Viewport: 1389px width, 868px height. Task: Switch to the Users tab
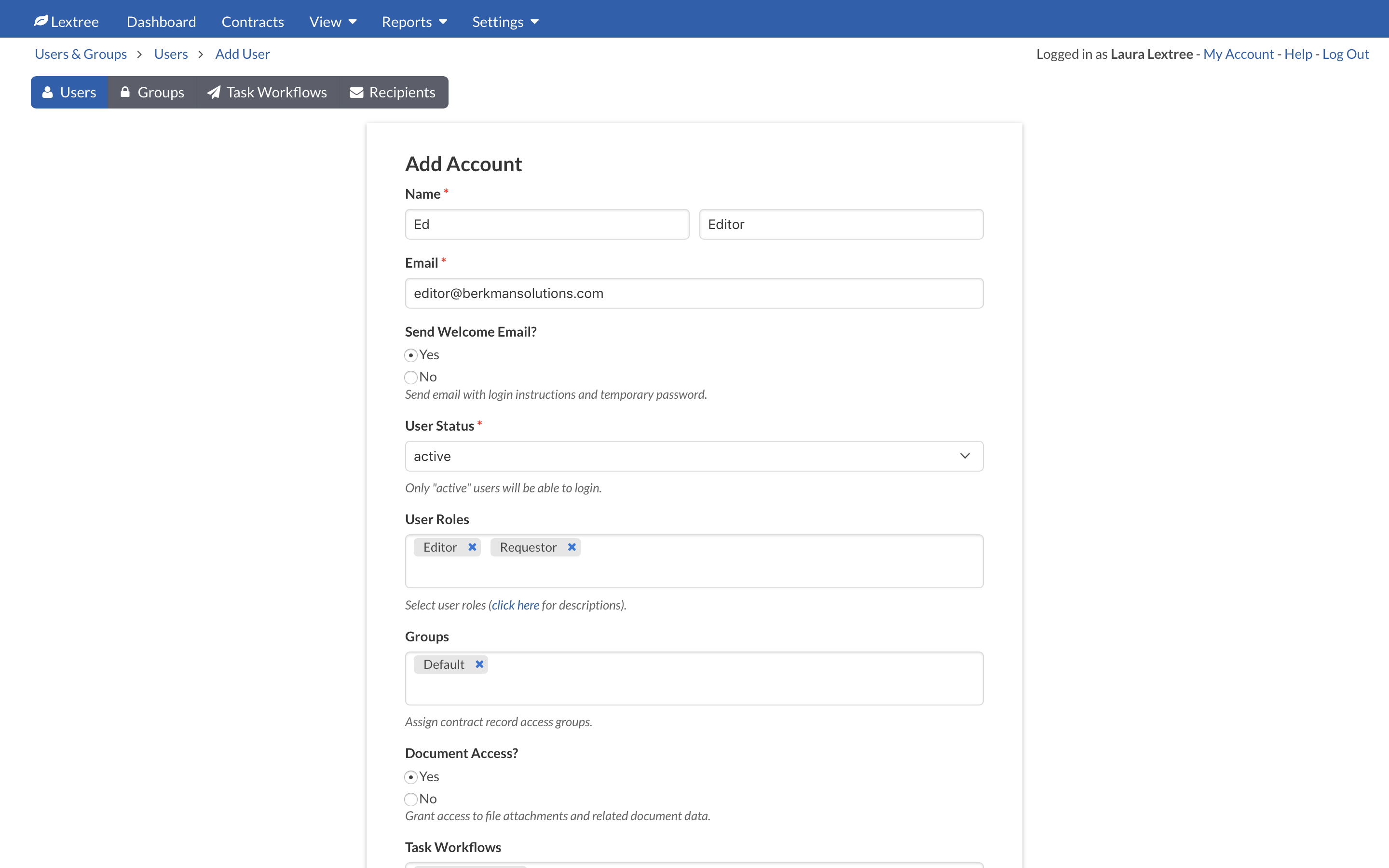(x=69, y=92)
